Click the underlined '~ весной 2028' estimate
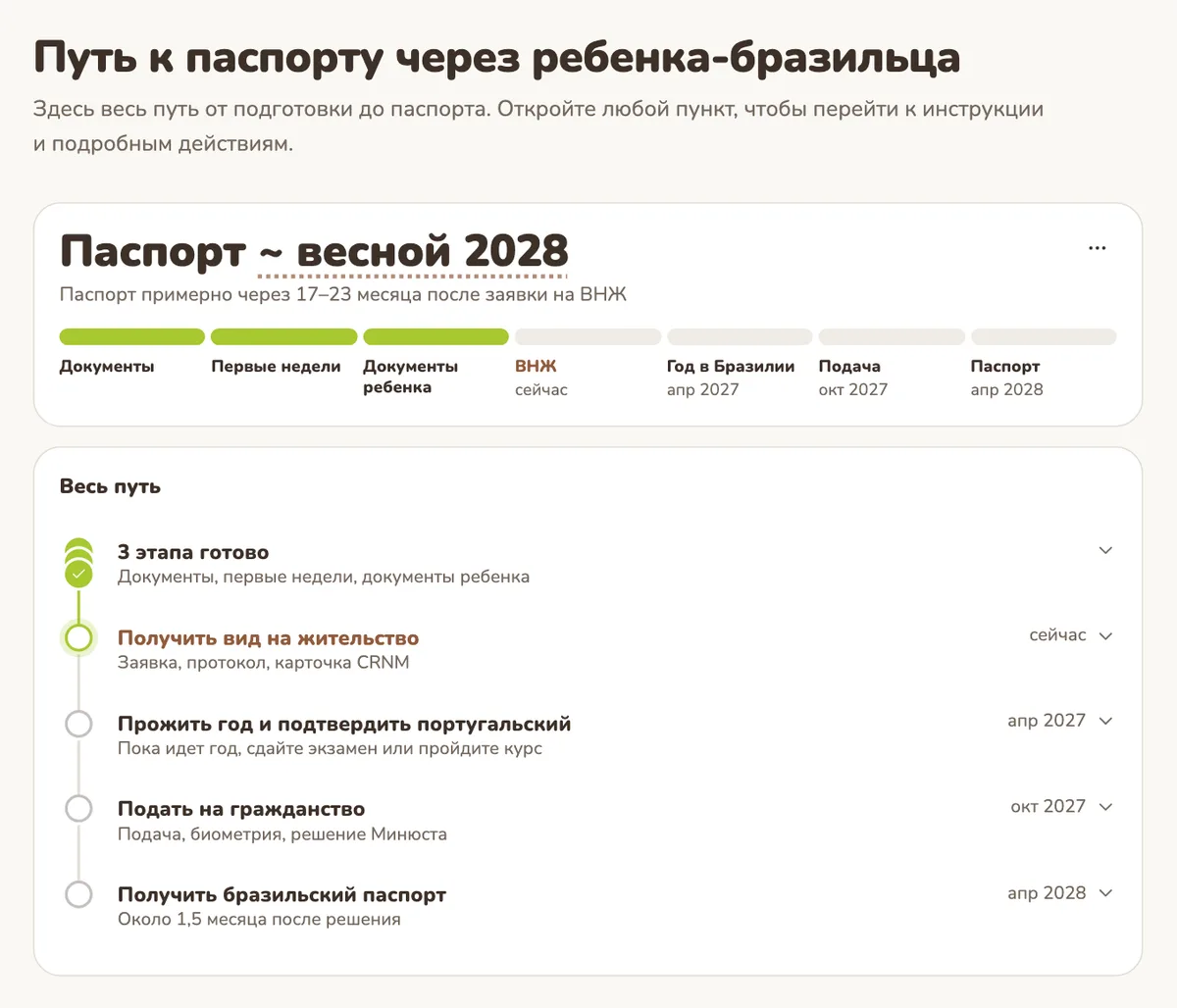1177x1008 pixels. coord(413,252)
